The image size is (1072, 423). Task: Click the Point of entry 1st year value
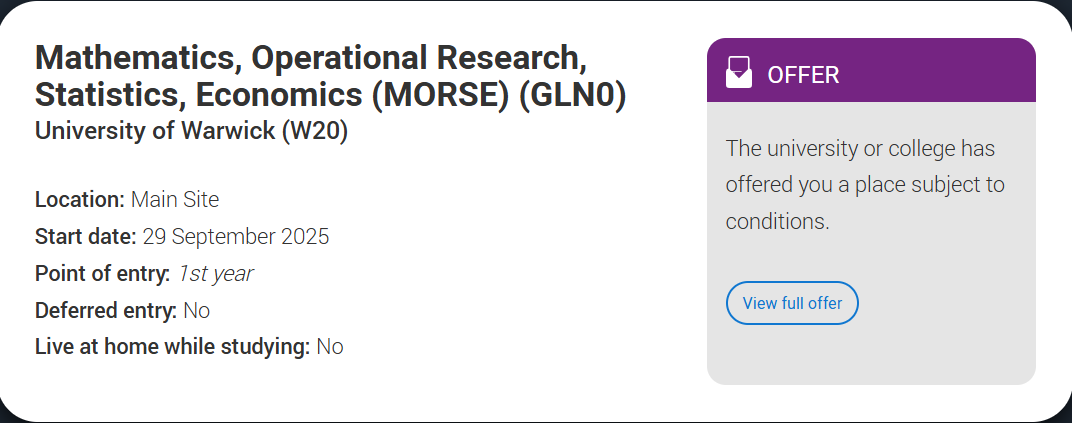215,274
